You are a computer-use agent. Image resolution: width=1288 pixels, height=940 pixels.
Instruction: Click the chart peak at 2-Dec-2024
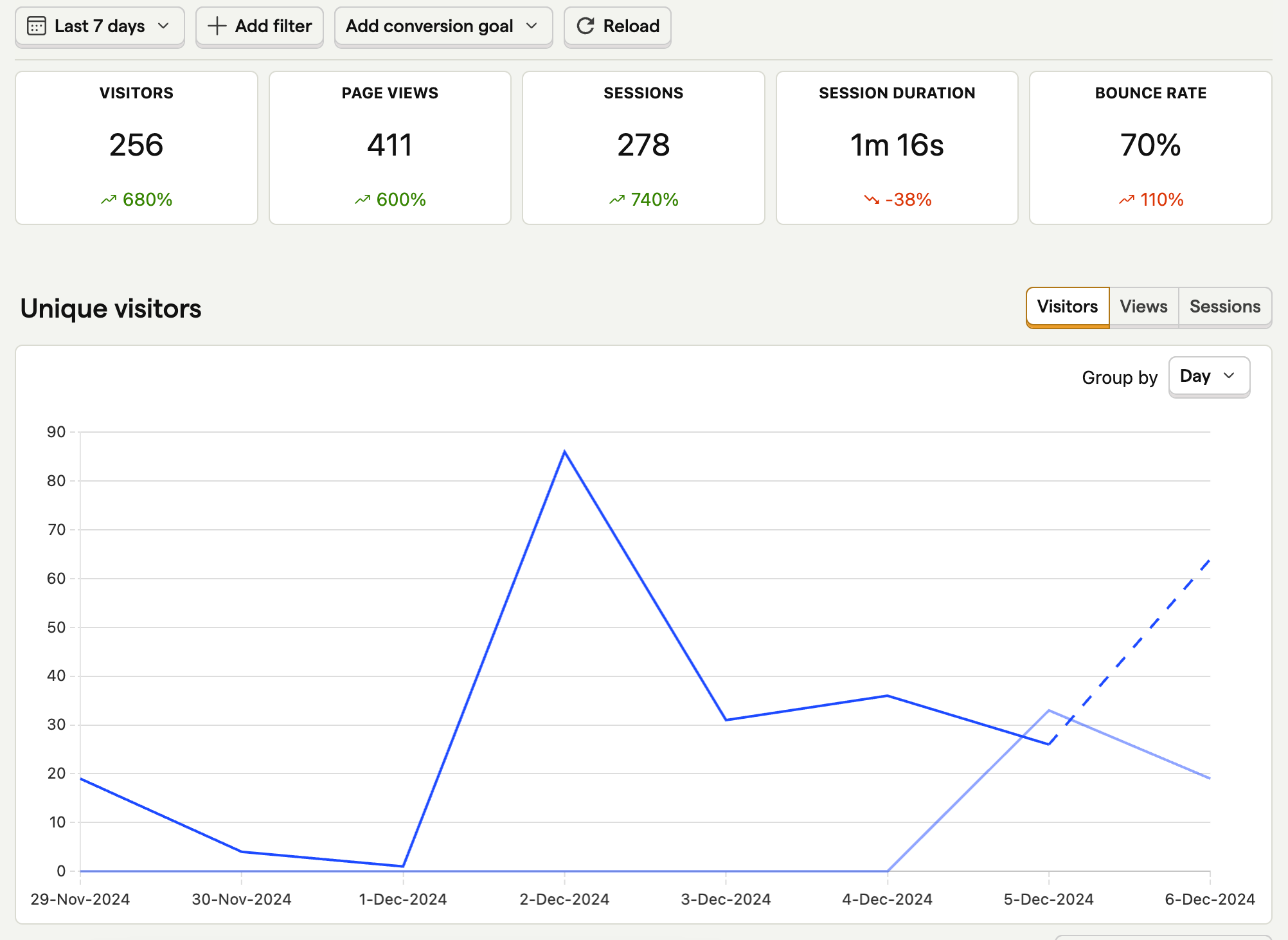click(x=564, y=452)
